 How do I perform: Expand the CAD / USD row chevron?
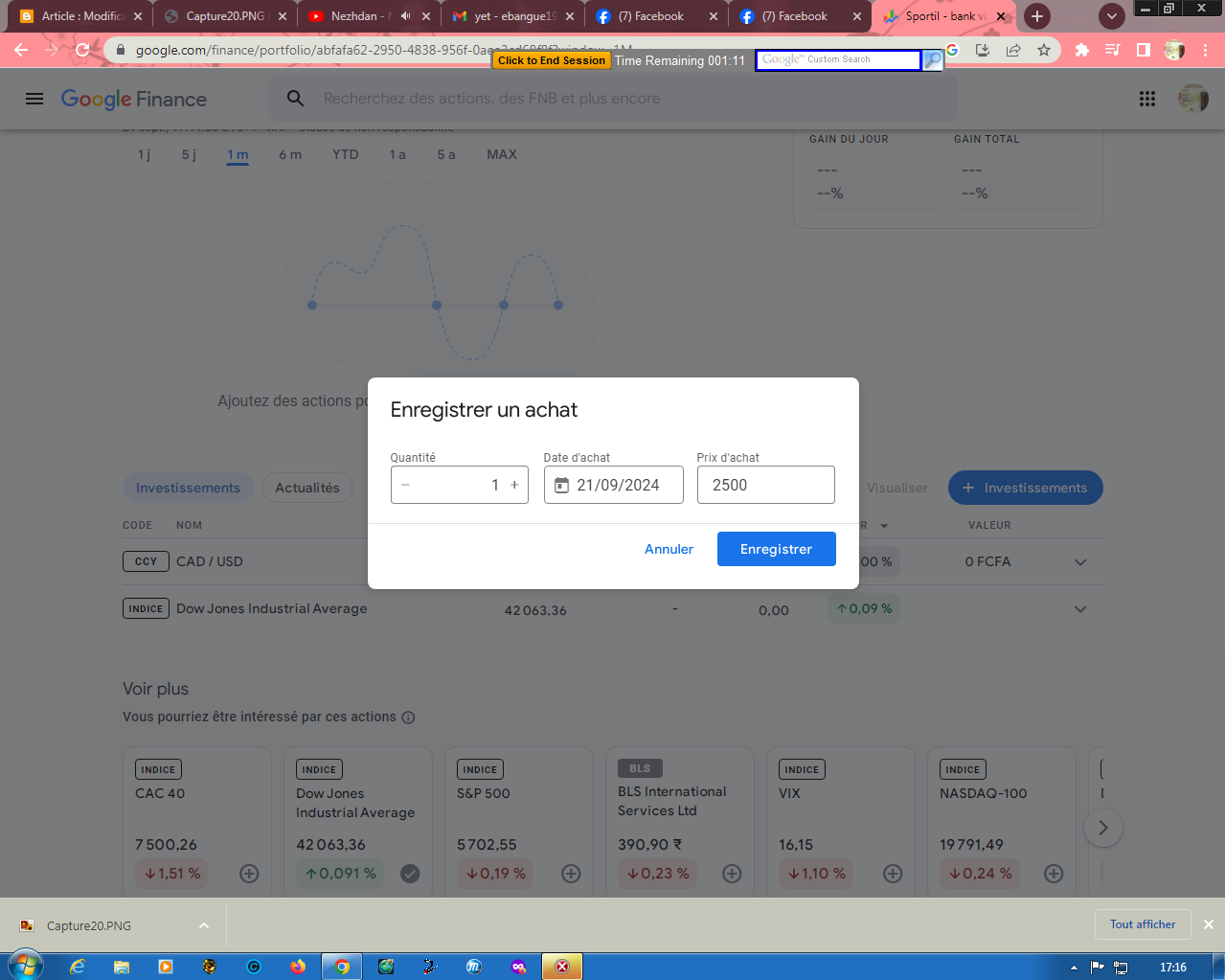point(1080,562)
